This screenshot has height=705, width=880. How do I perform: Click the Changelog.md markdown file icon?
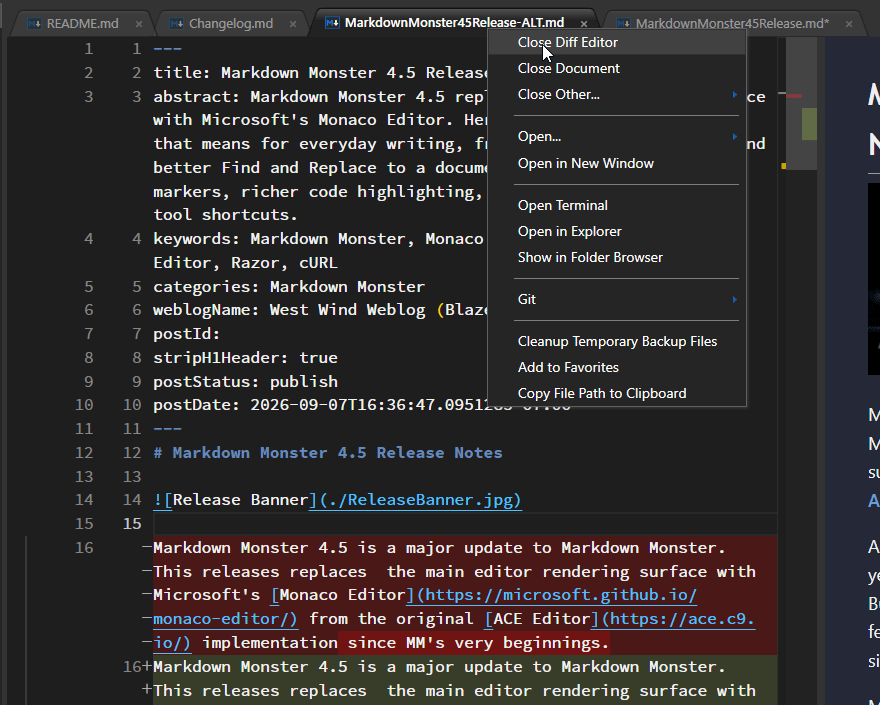[177, 24]
